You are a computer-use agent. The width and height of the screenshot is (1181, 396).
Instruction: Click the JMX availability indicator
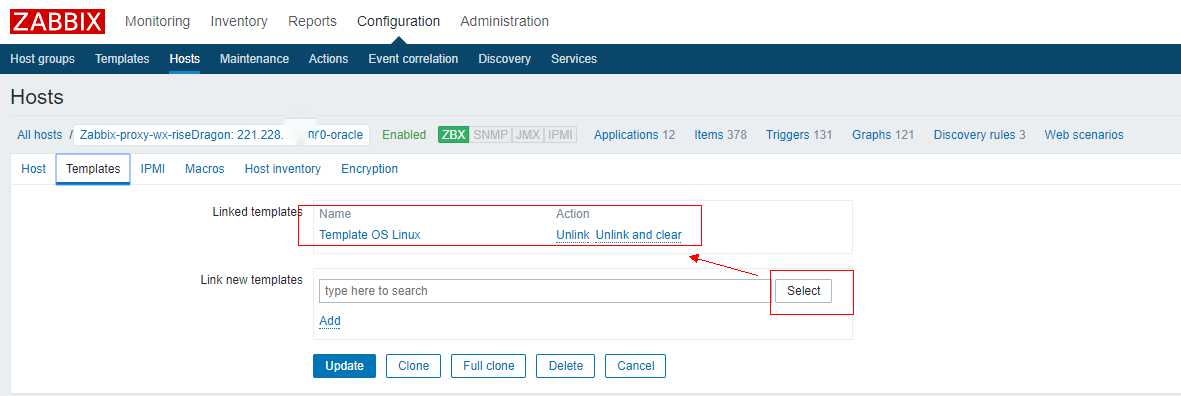(528, 135)
